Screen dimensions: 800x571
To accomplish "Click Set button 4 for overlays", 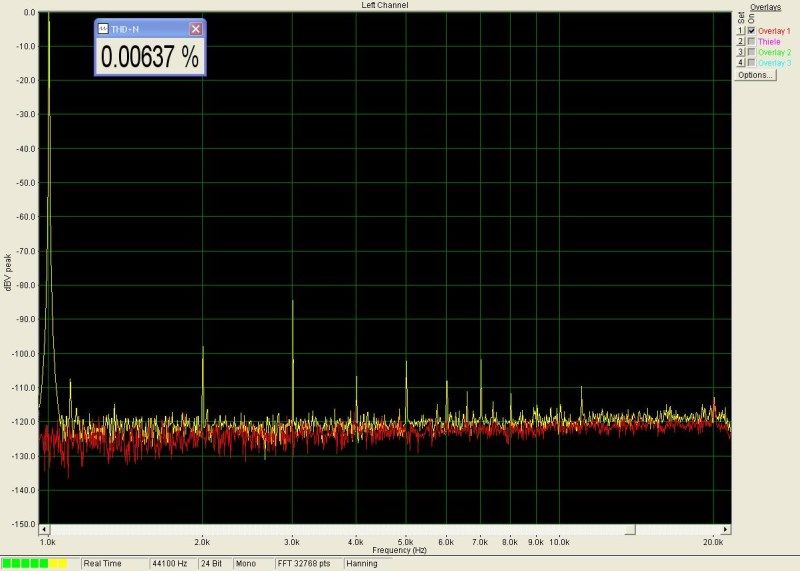I will (x=741, y=63).
